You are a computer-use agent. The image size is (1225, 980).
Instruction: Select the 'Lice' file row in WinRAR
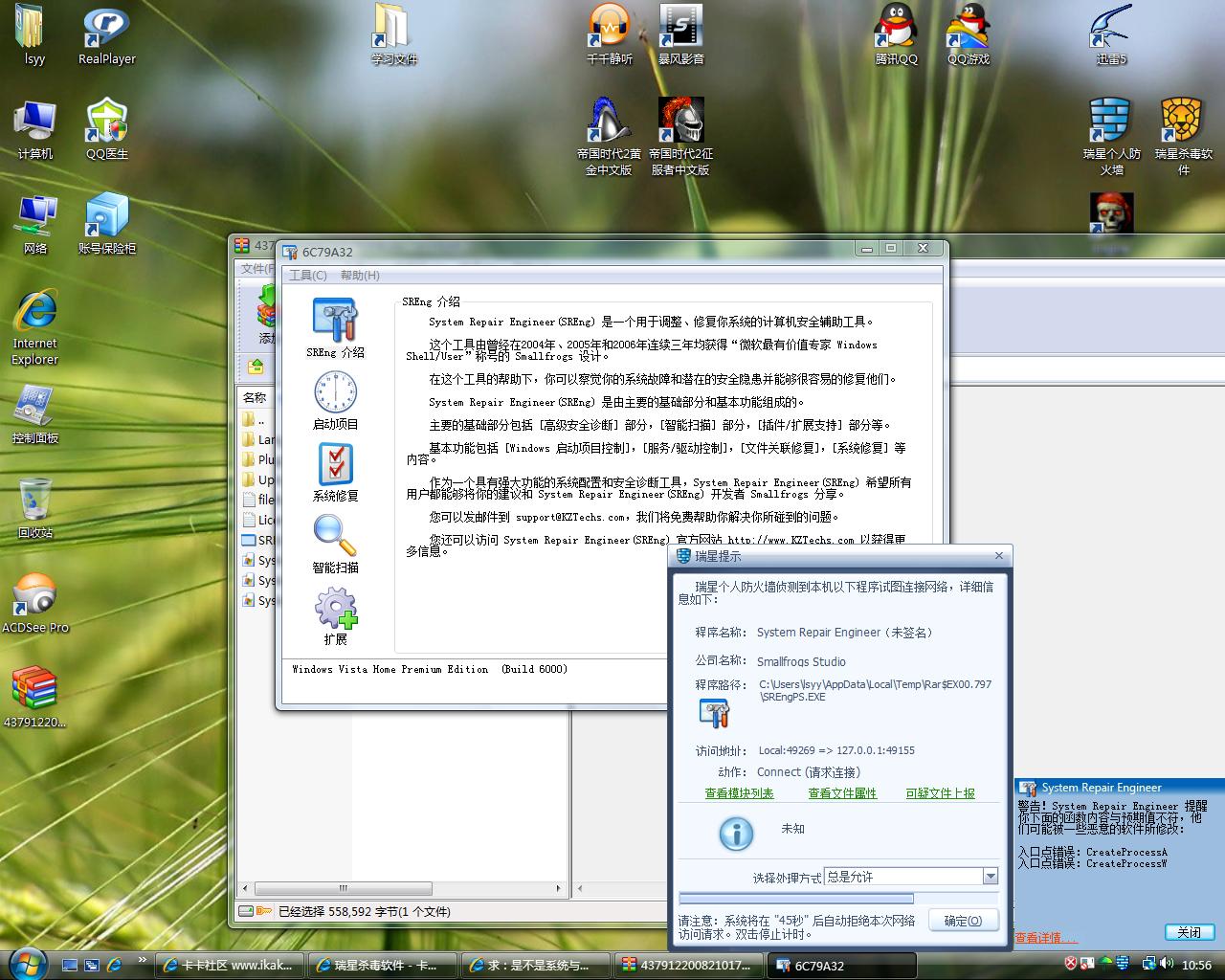pyautogui.click(x=258, y=520)
